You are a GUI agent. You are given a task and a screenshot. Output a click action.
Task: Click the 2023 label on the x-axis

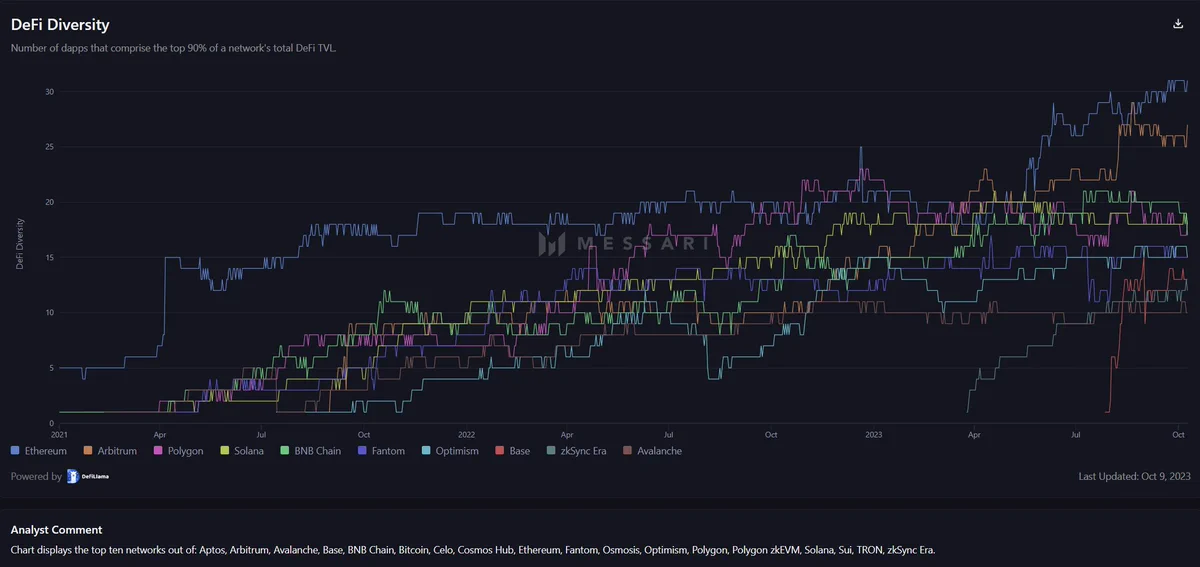[874, 435]
